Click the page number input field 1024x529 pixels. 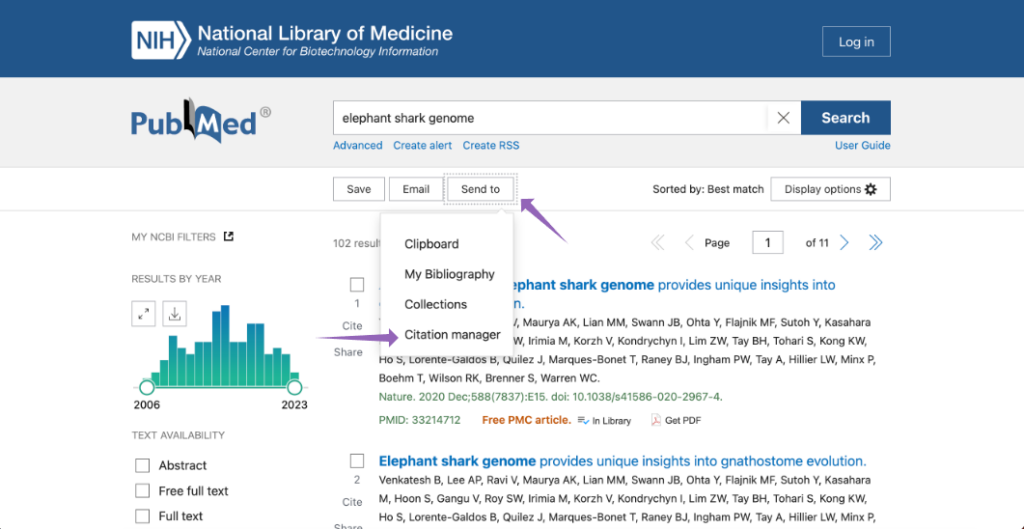click(x=767, y=243)
